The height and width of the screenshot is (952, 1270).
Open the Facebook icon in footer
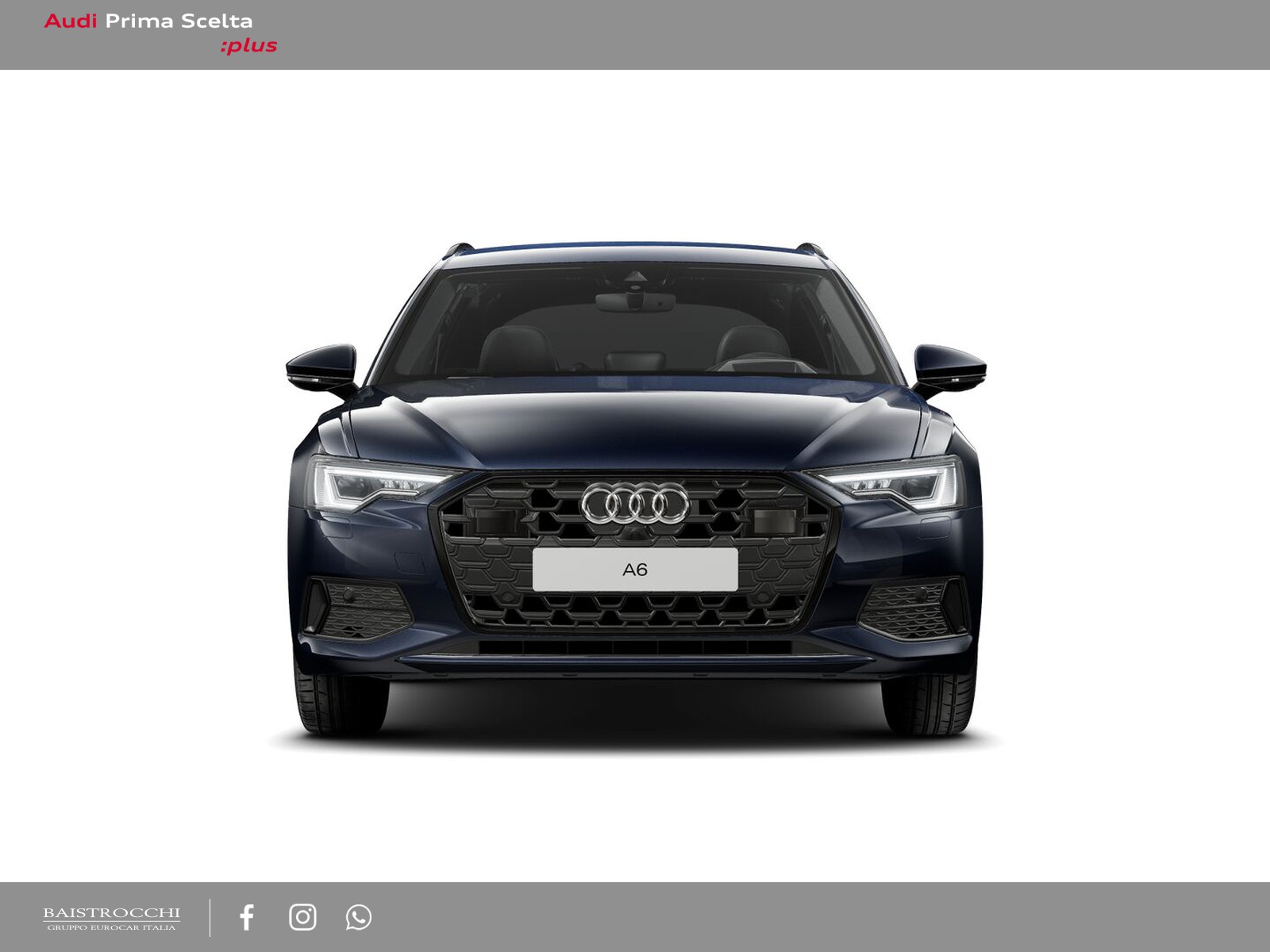pos(247,917)
